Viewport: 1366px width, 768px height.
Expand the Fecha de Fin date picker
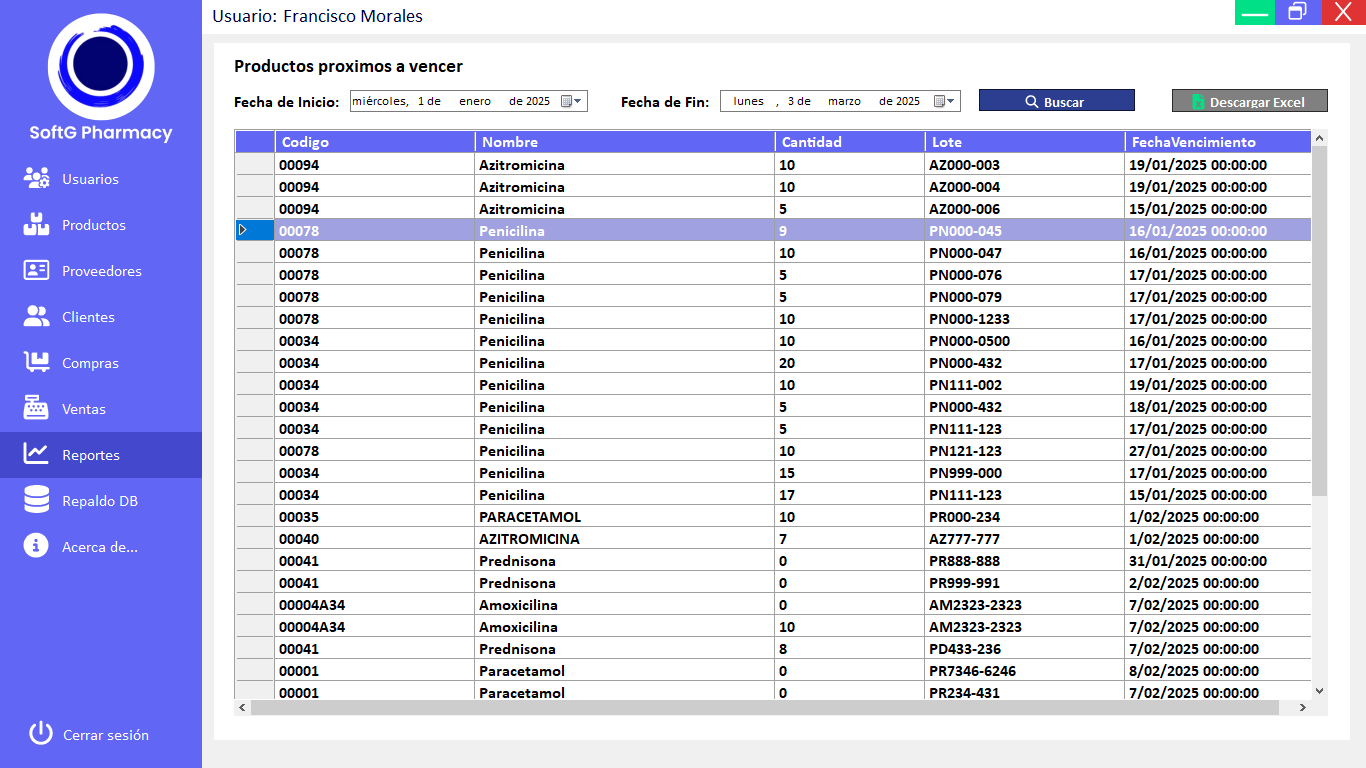click(945, 101)
